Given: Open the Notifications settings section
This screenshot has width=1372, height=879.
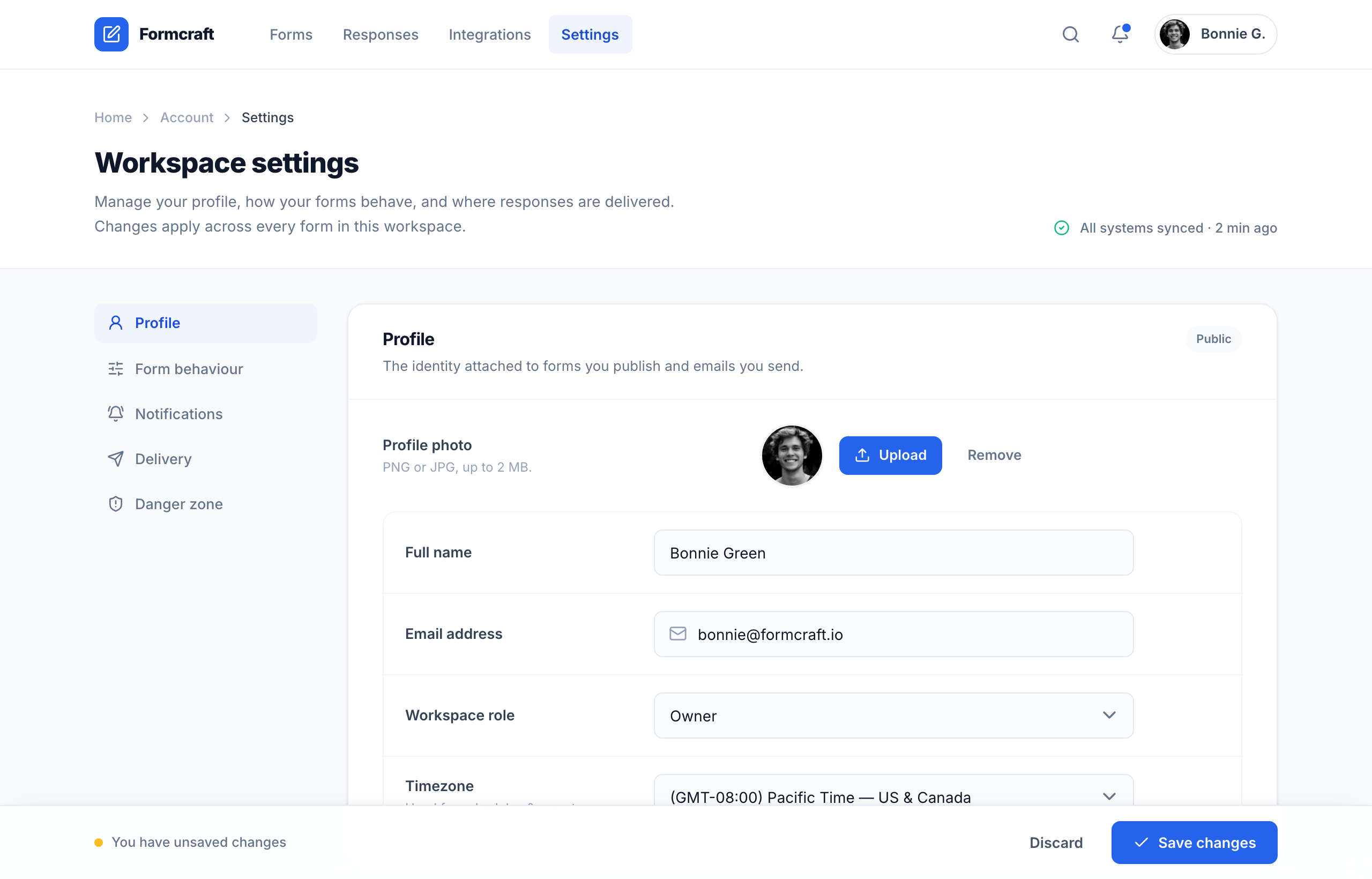Looking at the screenshot, I should (x=205, y=414).
